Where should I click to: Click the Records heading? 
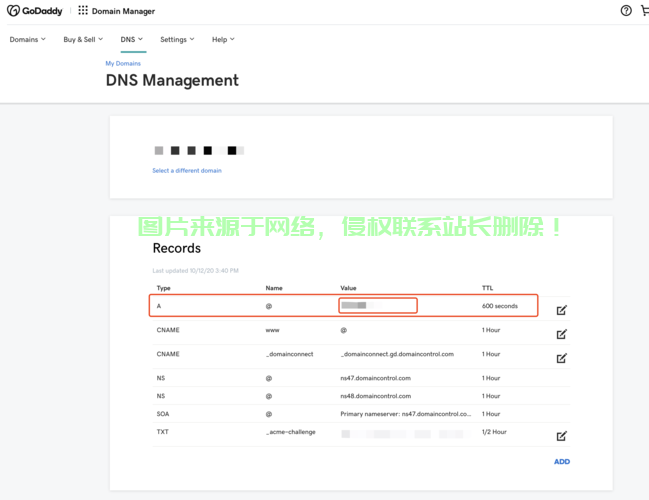[x=177, y=248]
